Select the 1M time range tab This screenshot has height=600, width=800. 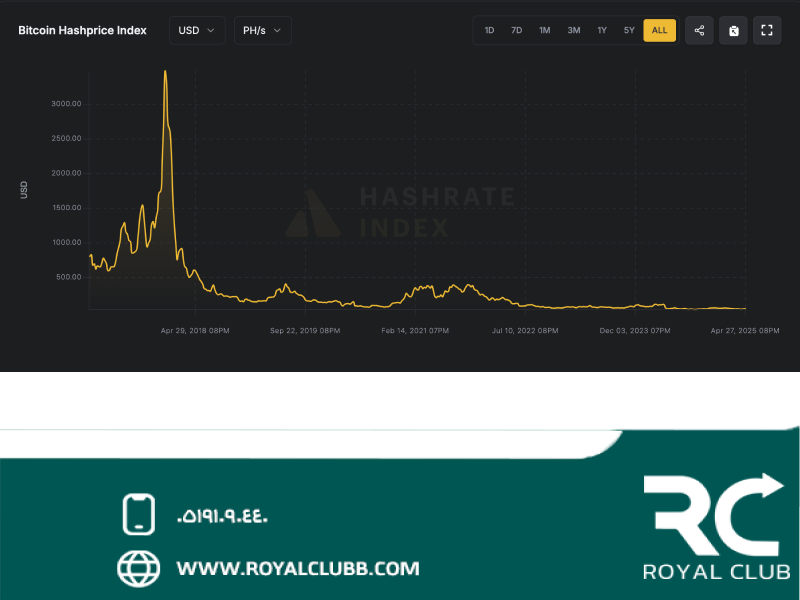[x=544, y=31]
